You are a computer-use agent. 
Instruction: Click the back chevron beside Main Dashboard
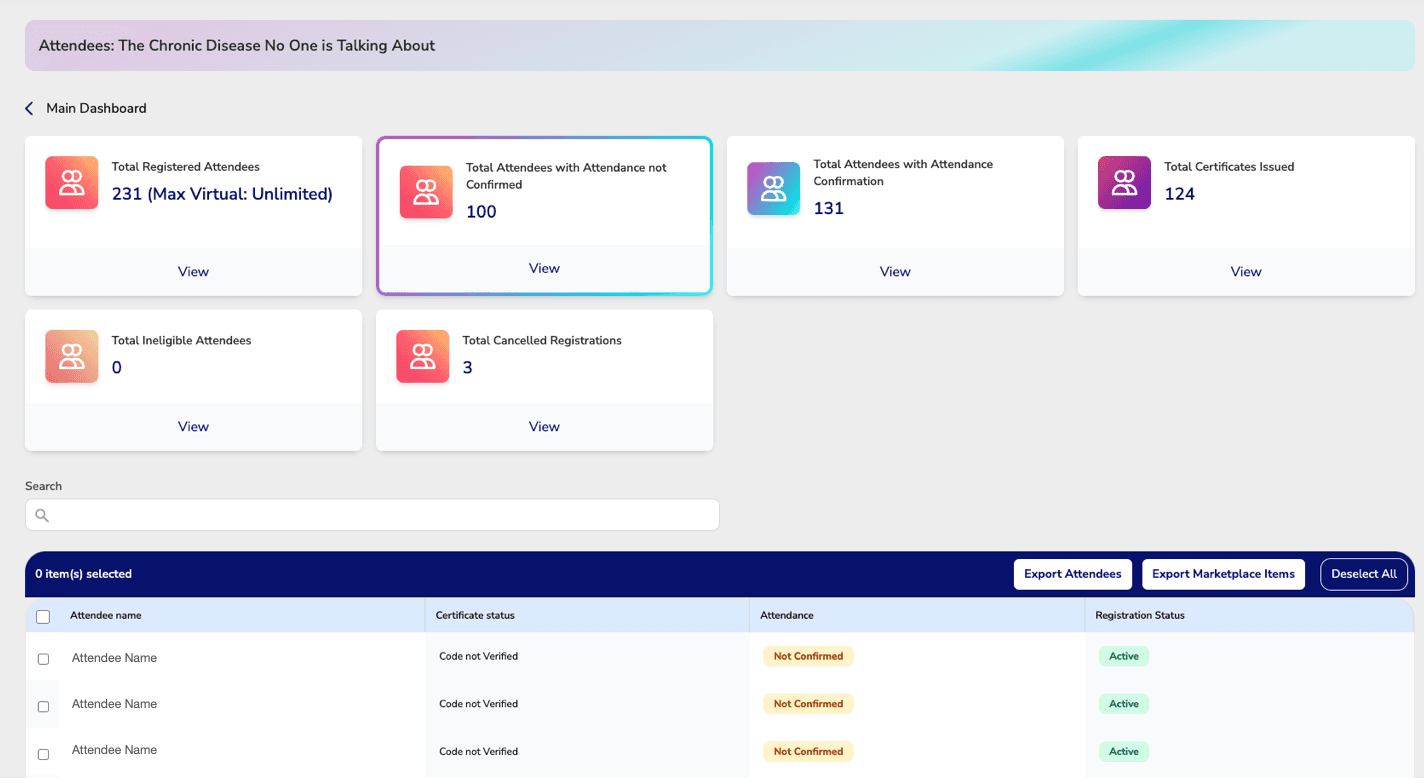tap(29, 108)
